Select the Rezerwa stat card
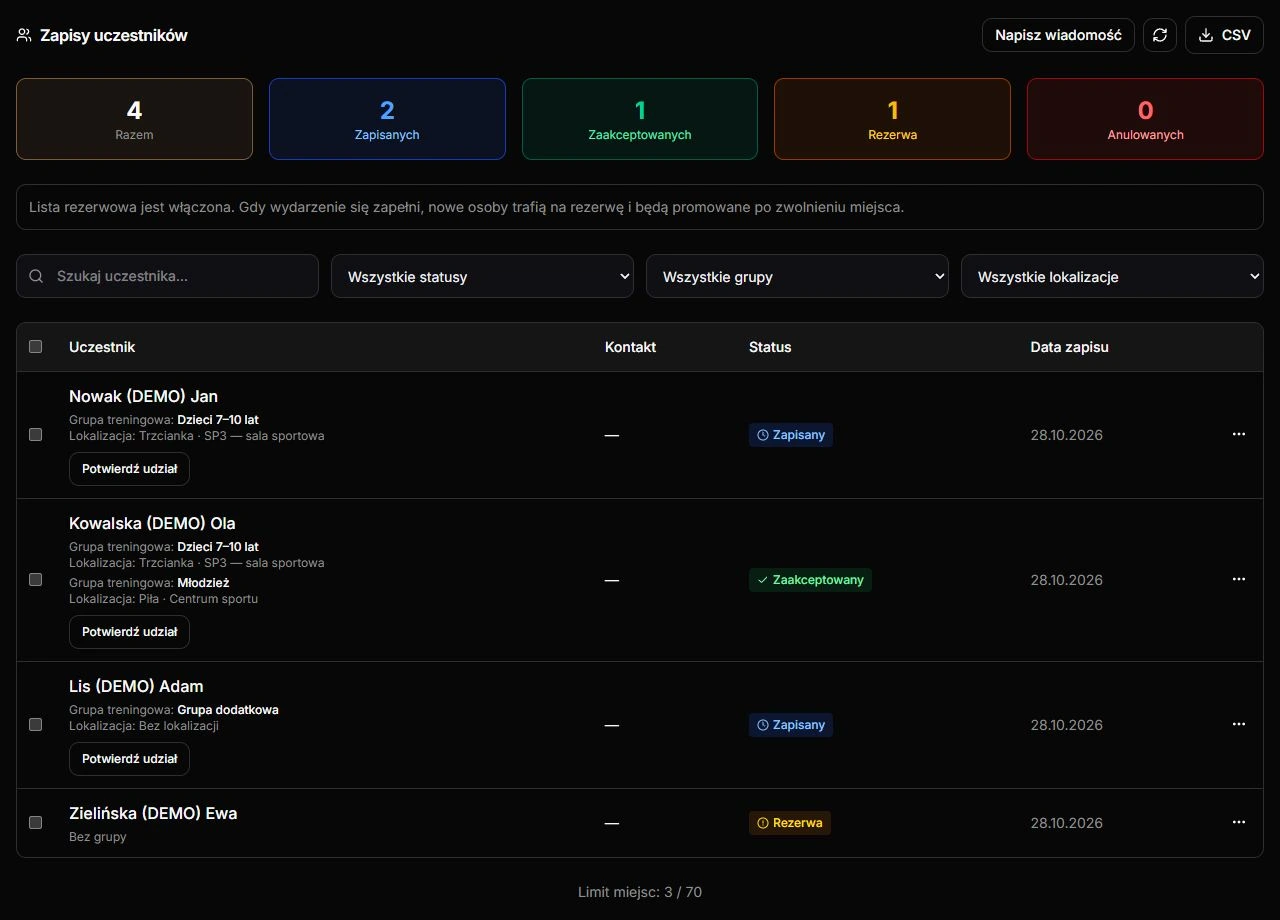 892,119
